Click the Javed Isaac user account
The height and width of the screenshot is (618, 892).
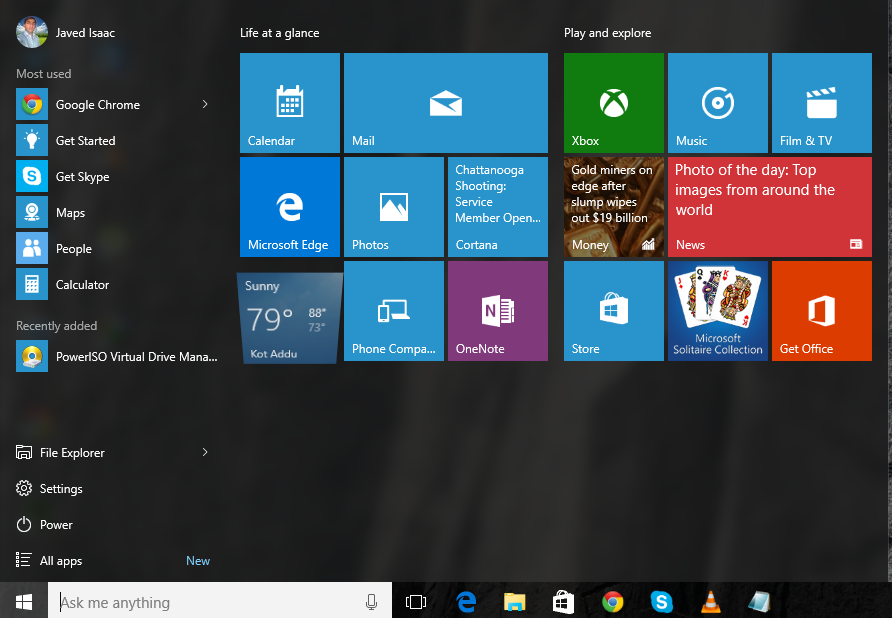click(66, 32)
